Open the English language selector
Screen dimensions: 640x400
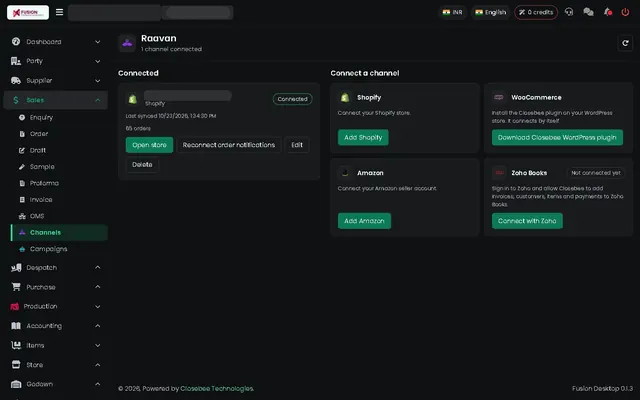point(491,12)
